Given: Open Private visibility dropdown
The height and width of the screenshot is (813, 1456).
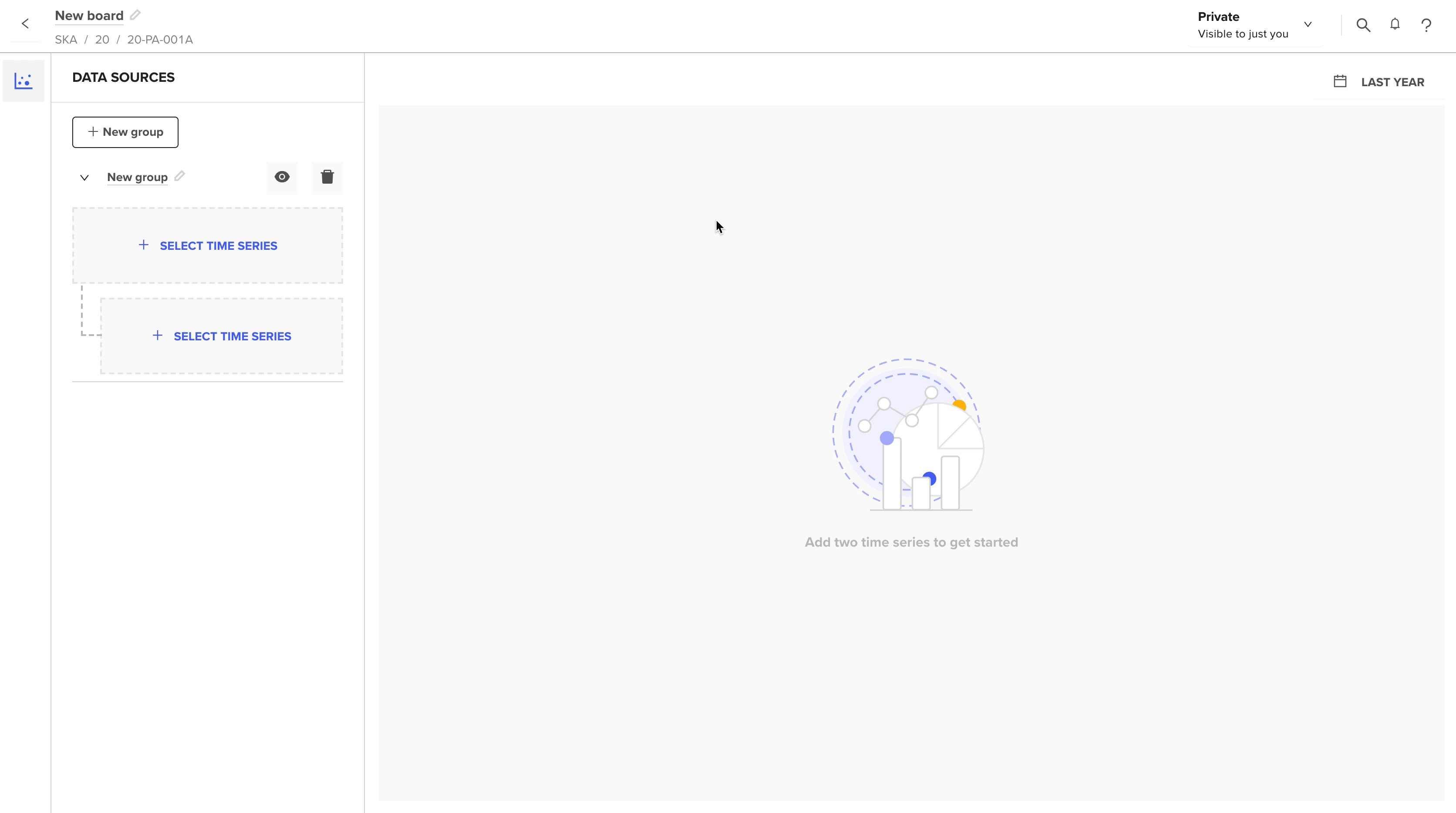Looking at the screenshot, I should [1255, 25].
